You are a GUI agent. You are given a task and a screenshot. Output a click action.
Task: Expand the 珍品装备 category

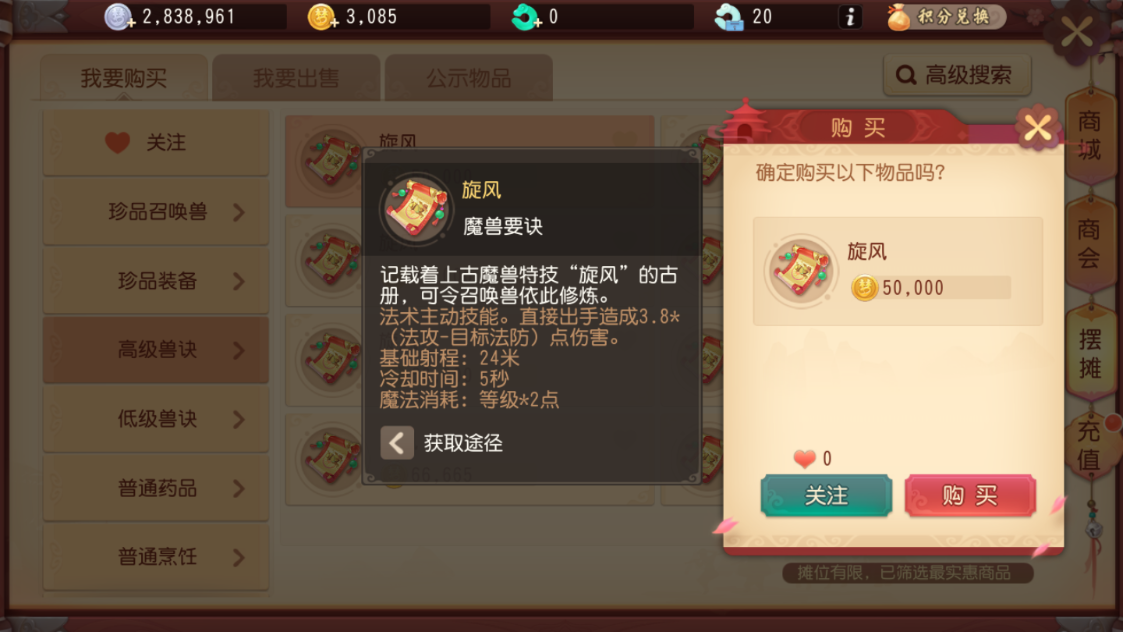pos(156,281)
